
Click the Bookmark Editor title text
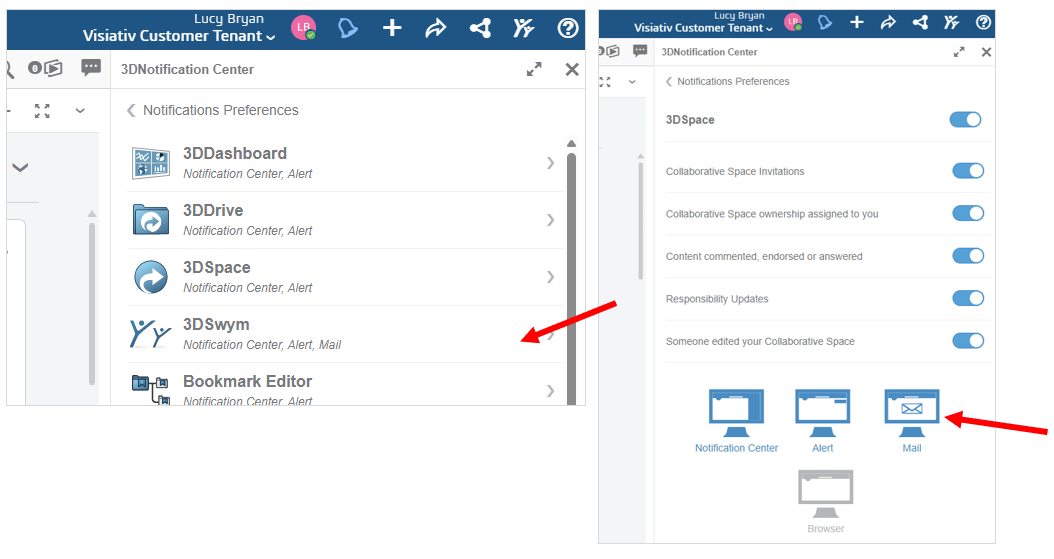(247, 381)
